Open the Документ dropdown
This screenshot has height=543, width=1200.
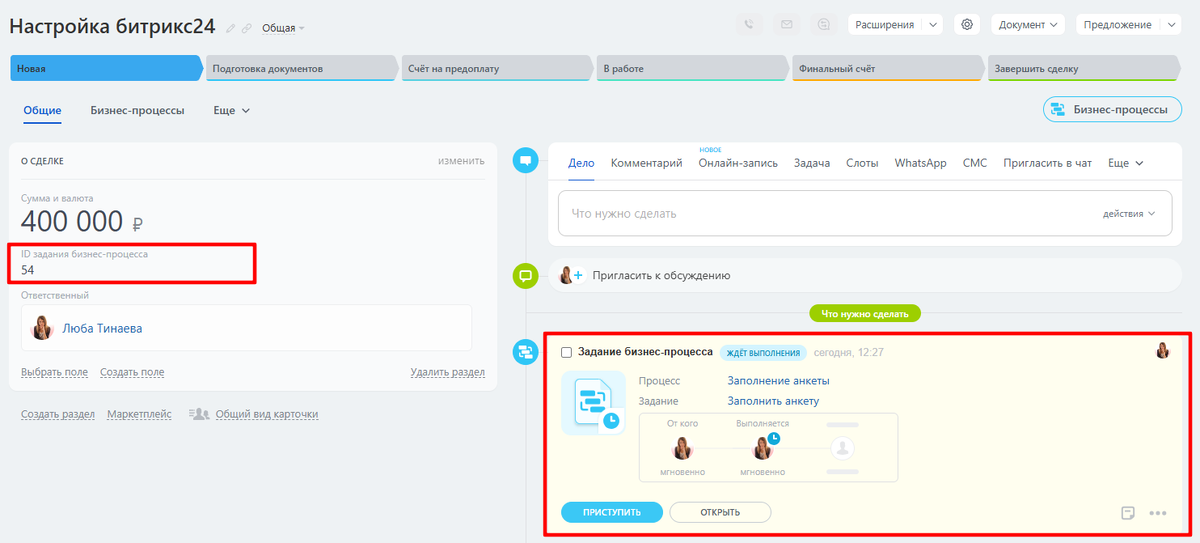pos(1028,25)
